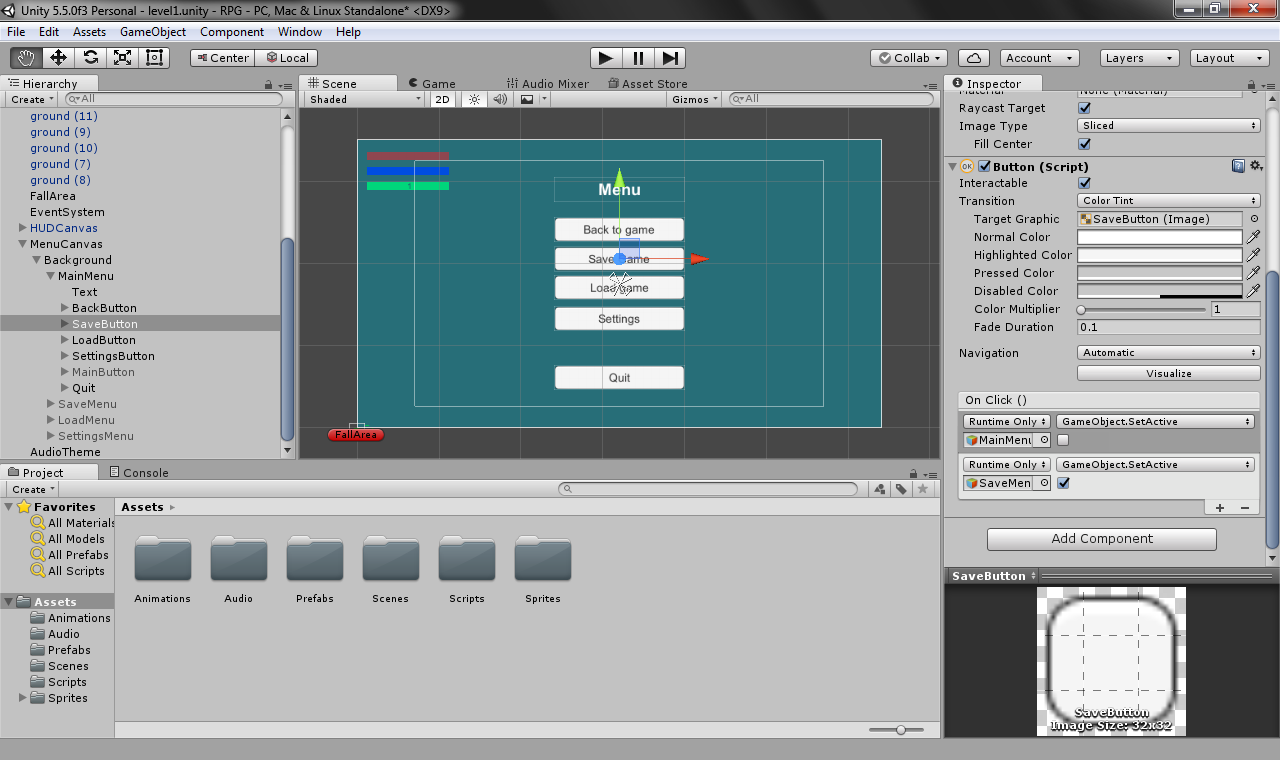Viewport: 1280px width, 760px height.
Task: Switch to Game tab
Action: click(431, 84)
